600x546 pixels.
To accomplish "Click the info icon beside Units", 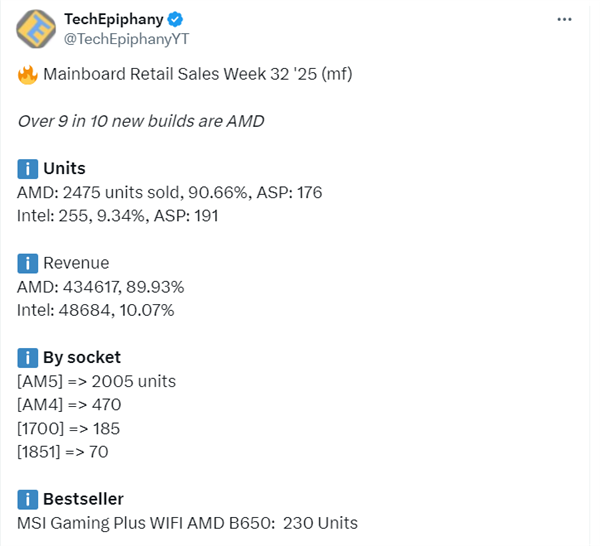I will [x=27, y=169].
